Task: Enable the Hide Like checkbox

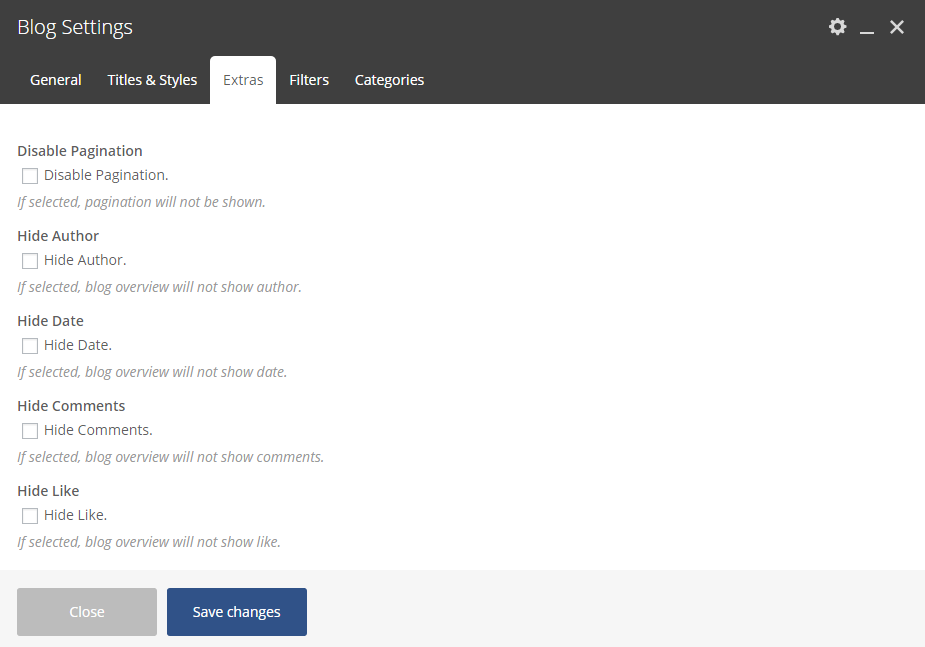Action: coord(30,516)
